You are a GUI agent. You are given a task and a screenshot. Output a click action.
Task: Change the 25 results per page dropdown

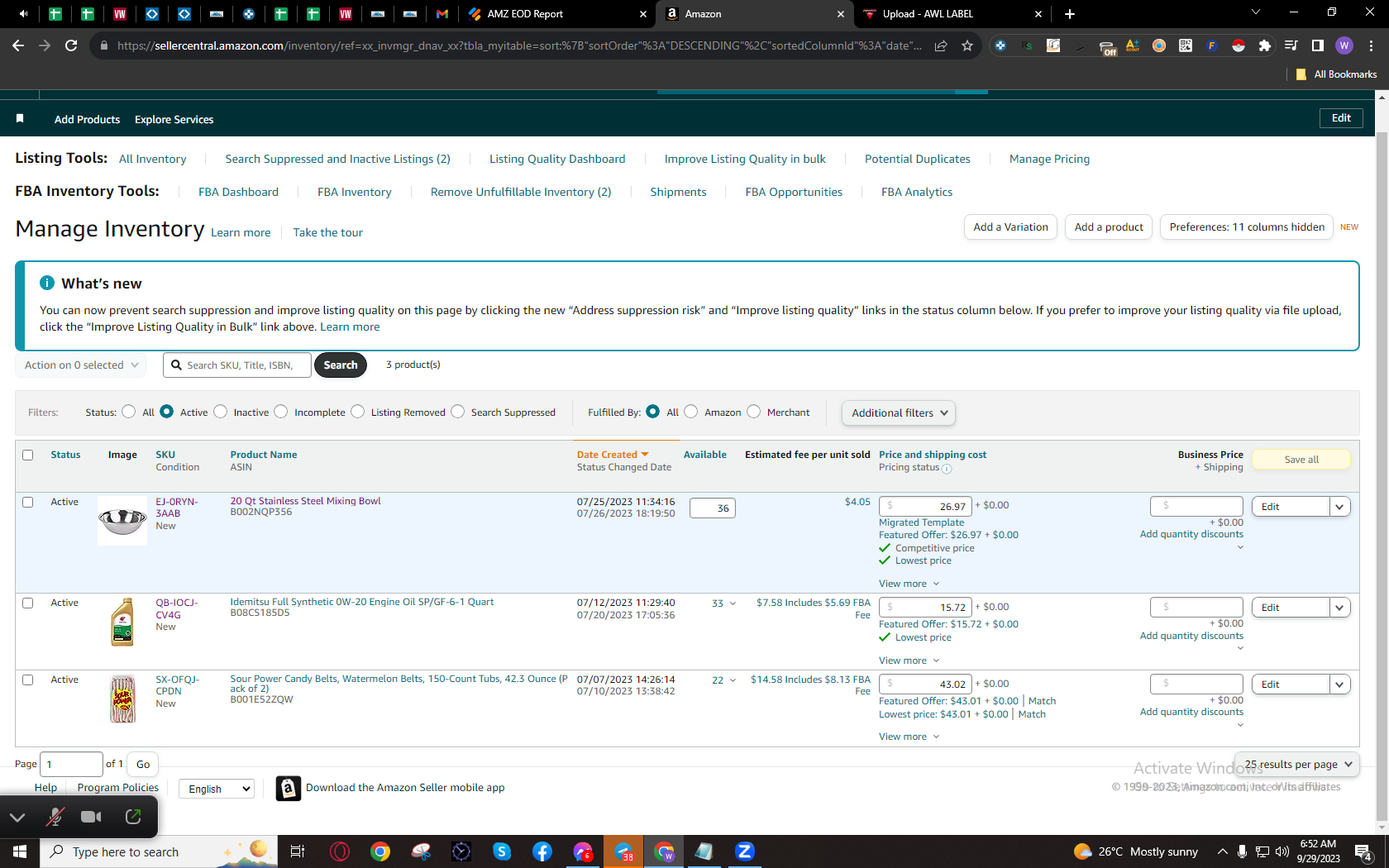1297,765
